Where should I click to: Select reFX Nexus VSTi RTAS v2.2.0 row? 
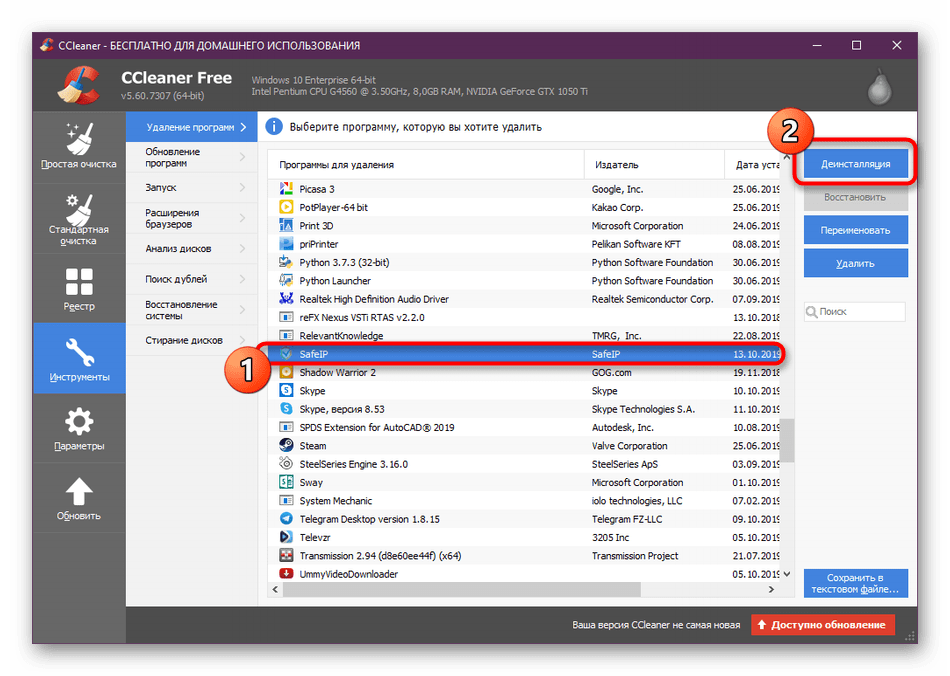tap(525, 317)
